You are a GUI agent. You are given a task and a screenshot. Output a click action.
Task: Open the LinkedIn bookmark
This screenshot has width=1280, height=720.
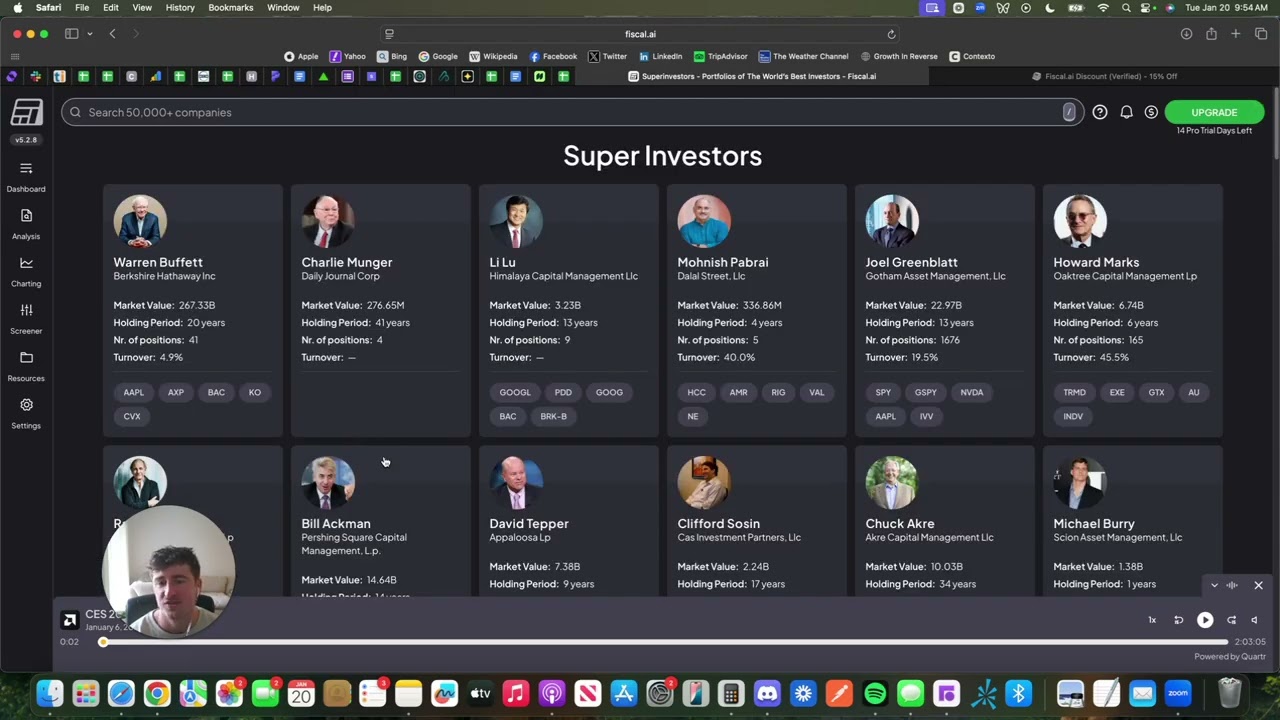(x=660, y=56)
